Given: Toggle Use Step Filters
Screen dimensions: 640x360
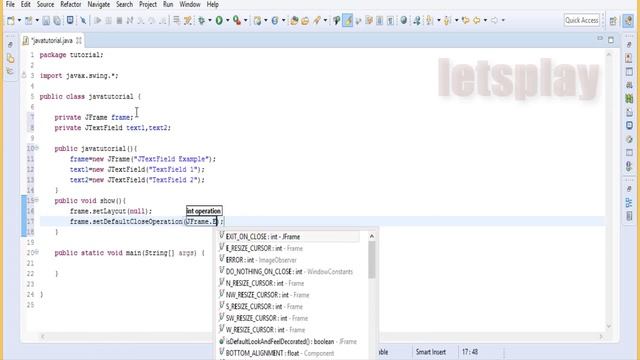Looking at the screenshot, I should pyautogui.click(x=188, y=20).
